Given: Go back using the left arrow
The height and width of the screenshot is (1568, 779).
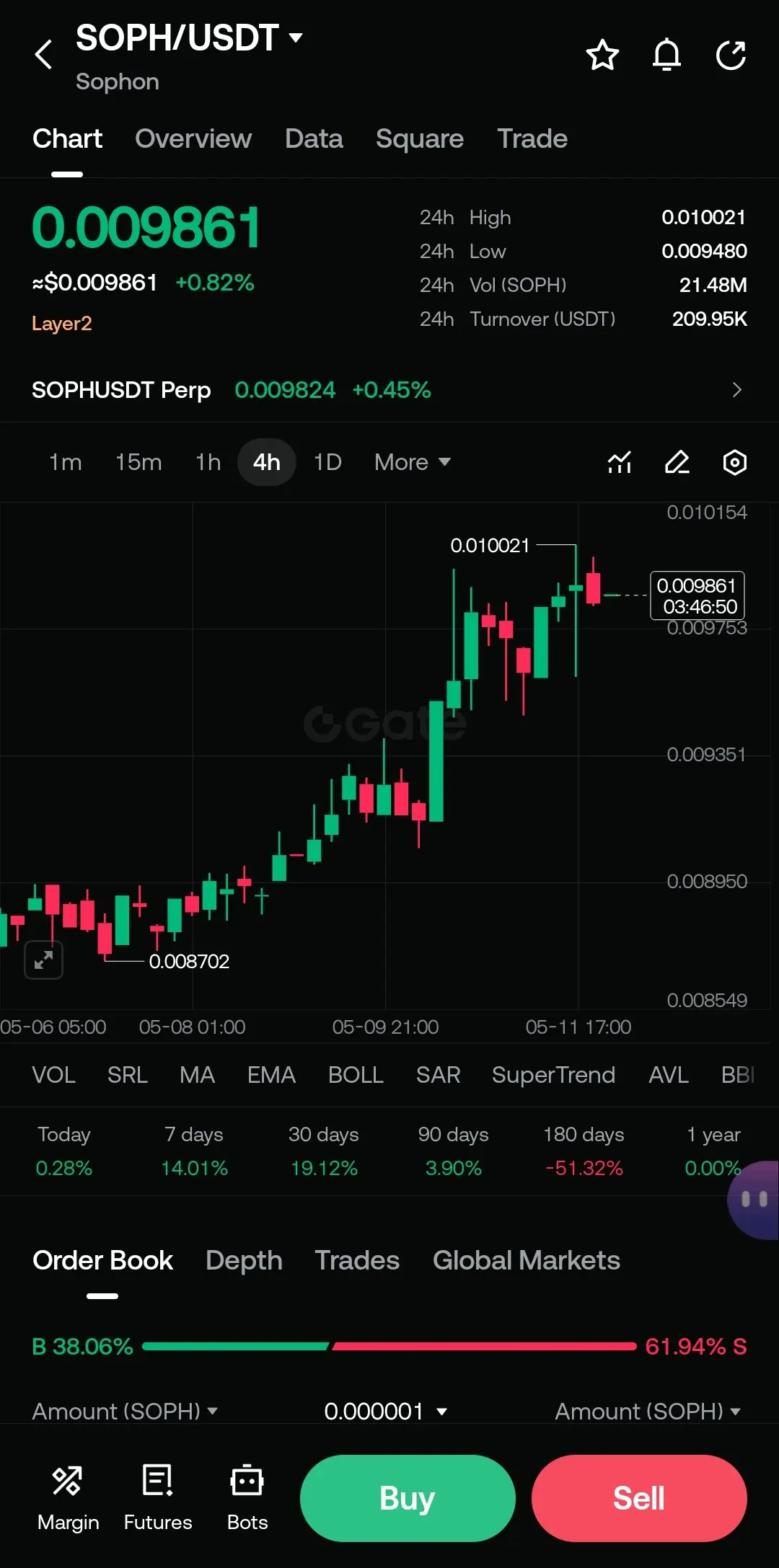Looking at the screenshot, I should tap(44, 55).
